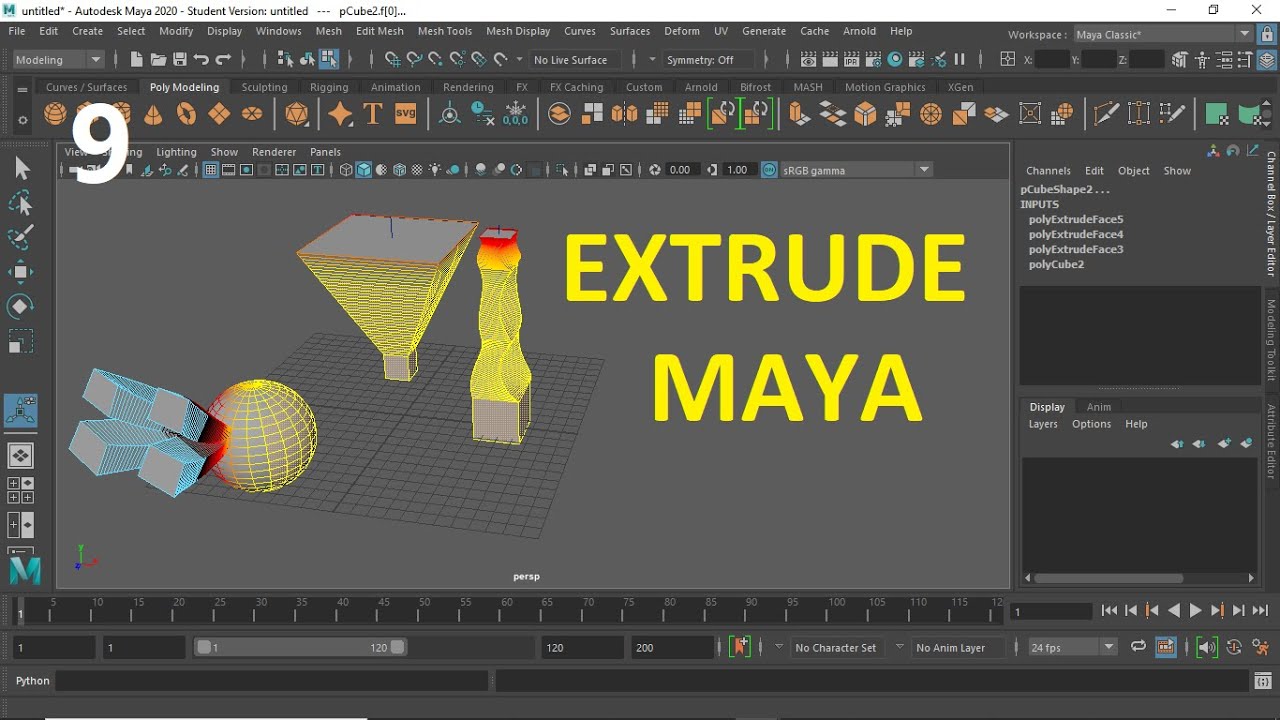Click the X coordinate input field

(1052, 60)
